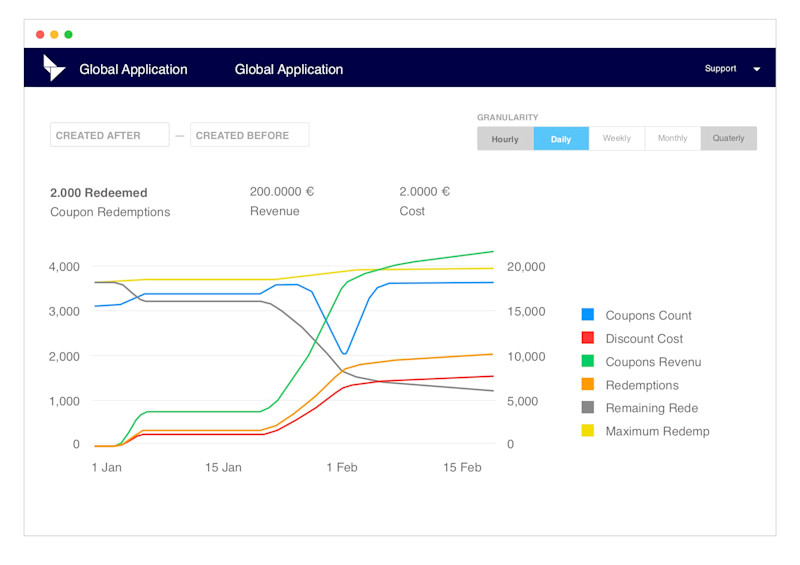Click the first Global Application title
The width and height of the screenshot is (800, 565).
[133, 69]
